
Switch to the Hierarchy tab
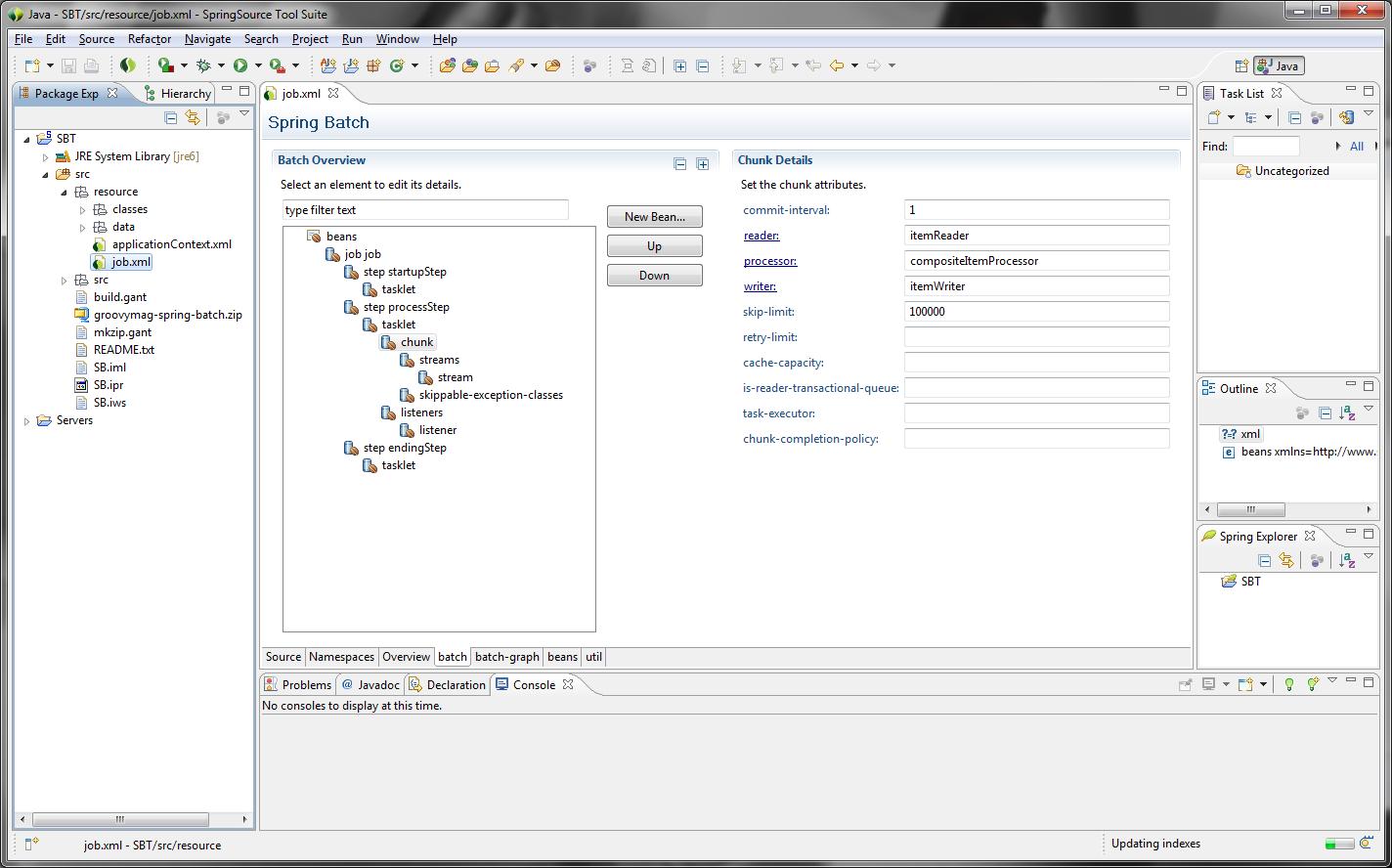(x=177, y=93)
